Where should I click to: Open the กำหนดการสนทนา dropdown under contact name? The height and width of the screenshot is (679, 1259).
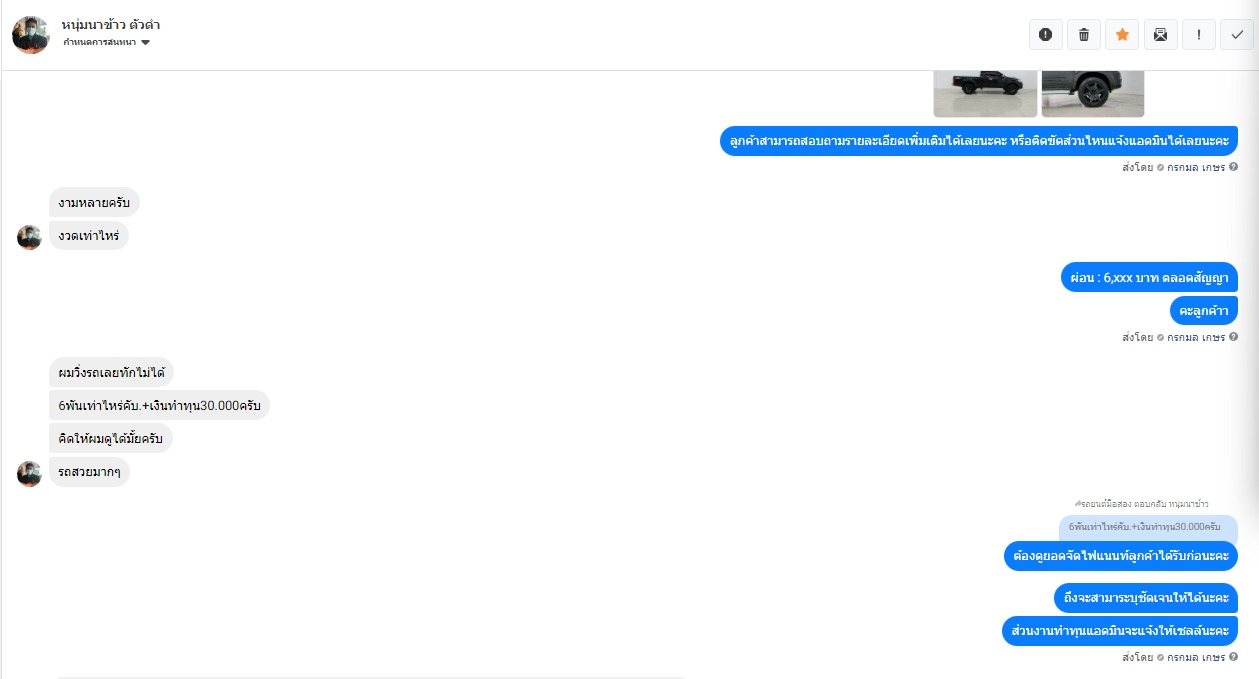pos(106,42)
